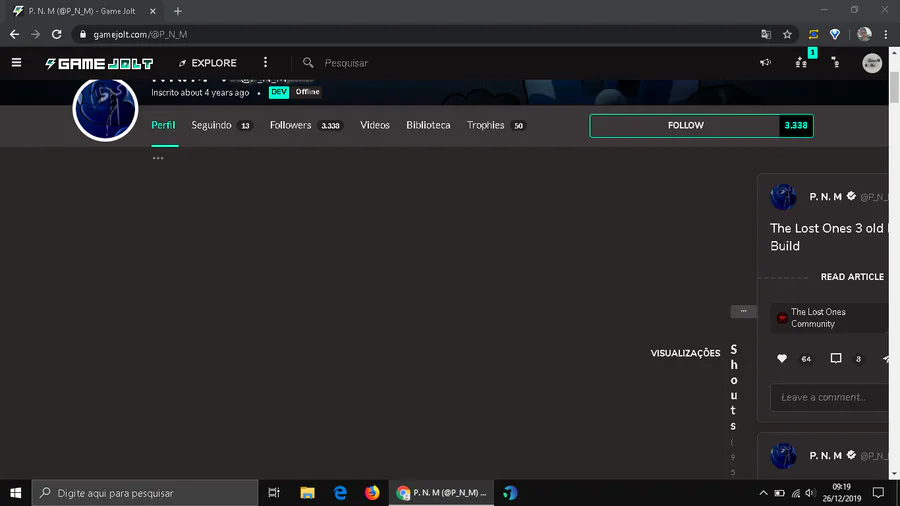Launch Microsoft Edge from taskbar

pyautogui.click(x=340, y=493)
